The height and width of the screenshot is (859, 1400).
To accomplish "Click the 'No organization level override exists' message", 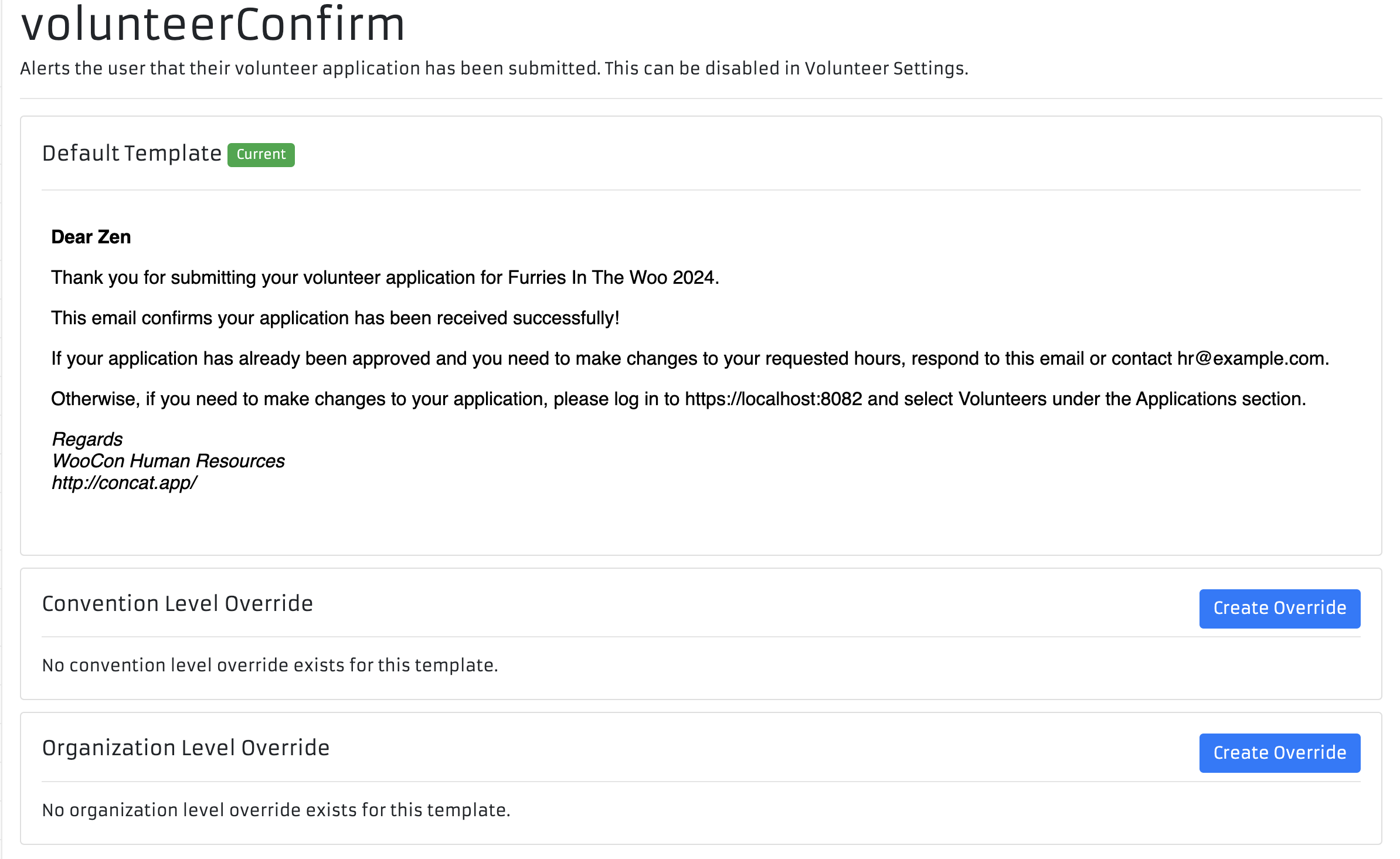I will (276, 810).
